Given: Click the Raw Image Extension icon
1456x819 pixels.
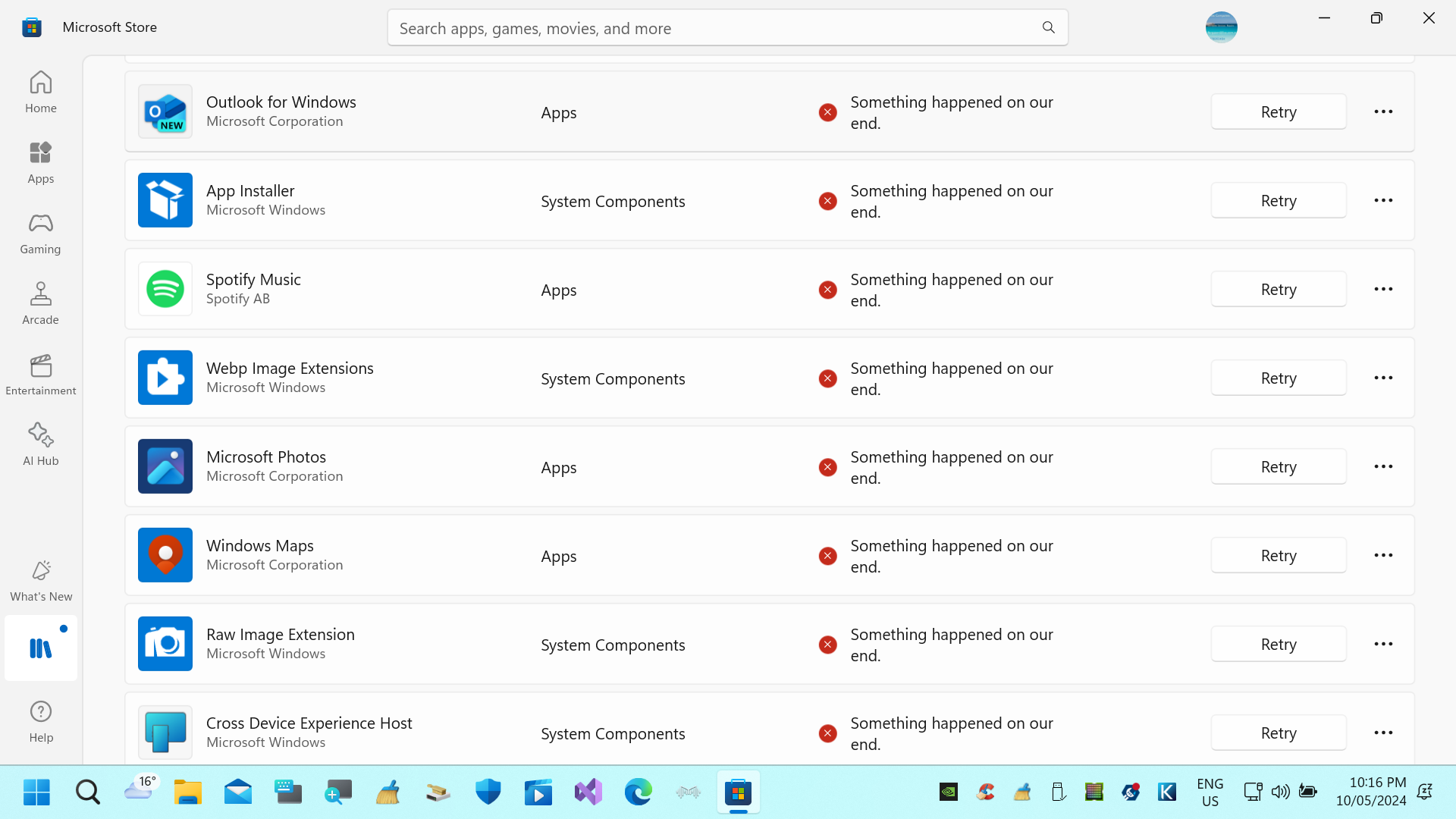Looking at the screenshot, I should pyautogui.click(x=165, y=644).
